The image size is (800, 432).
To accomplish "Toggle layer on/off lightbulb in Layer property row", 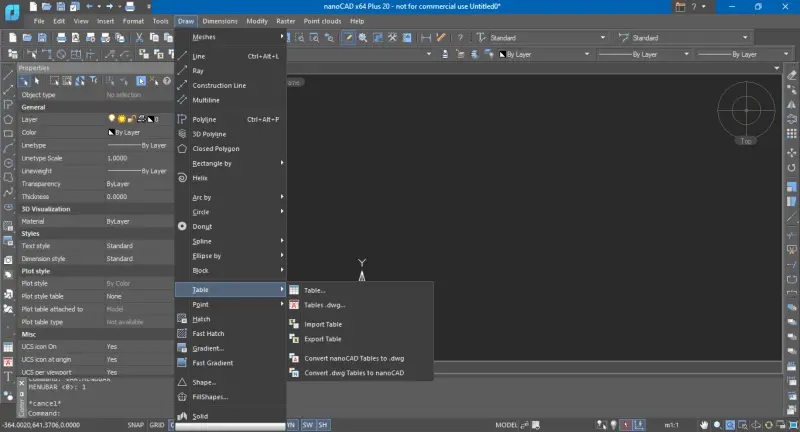I will coord(112,119).
